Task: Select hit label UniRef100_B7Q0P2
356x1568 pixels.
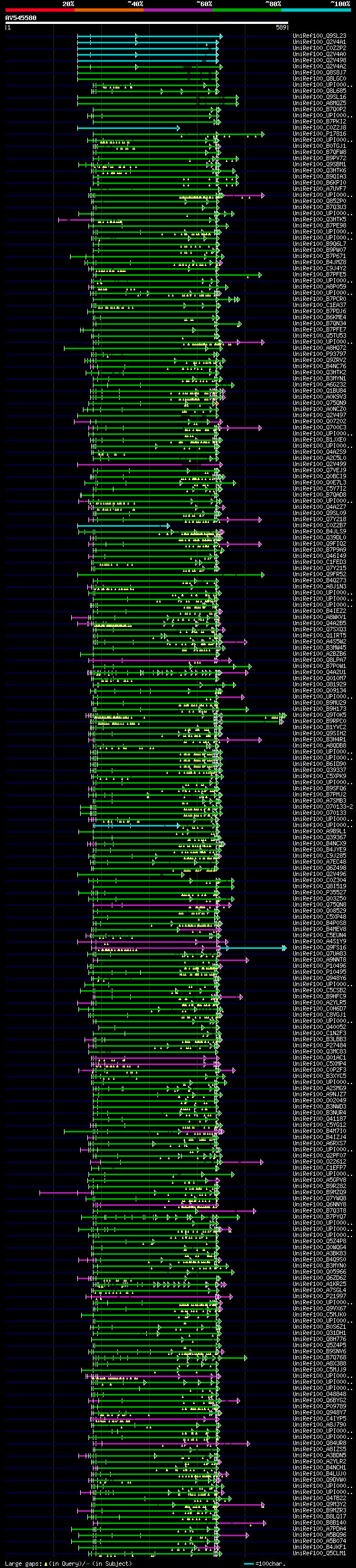Action: (x=319, y=109)
